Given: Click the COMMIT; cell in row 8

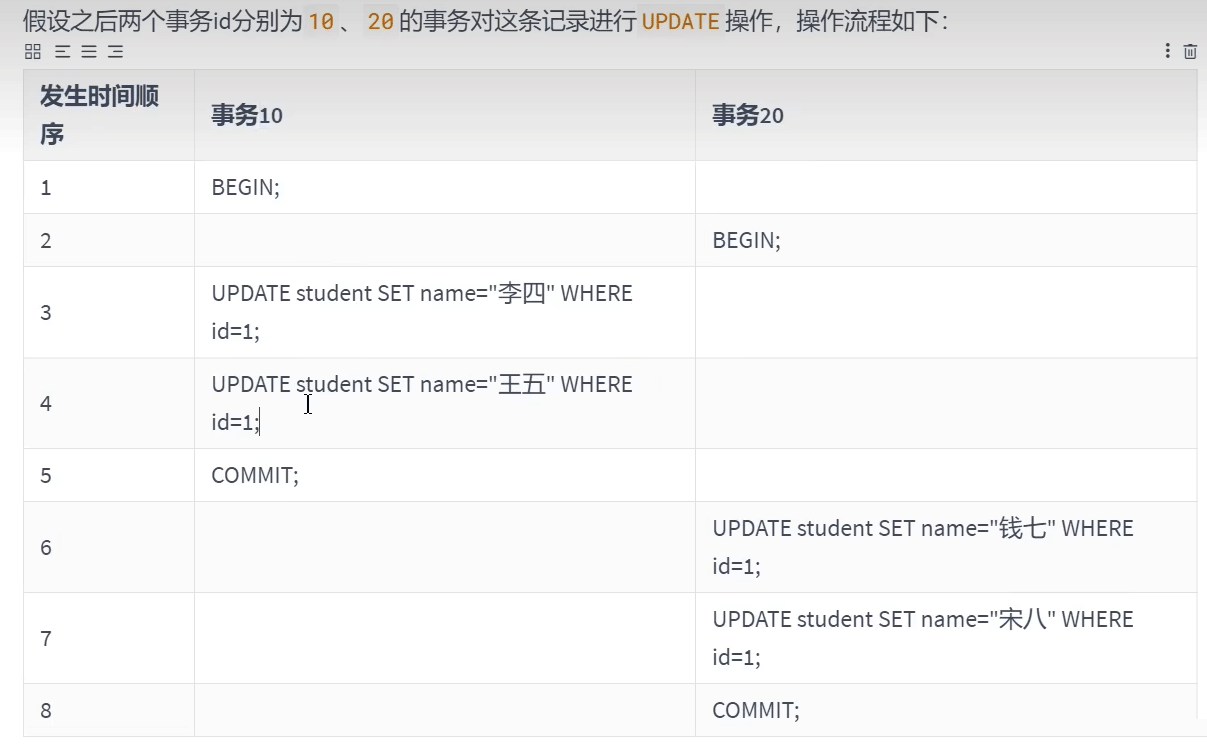Looking at the screenshot, I should (x=756, y=711).
